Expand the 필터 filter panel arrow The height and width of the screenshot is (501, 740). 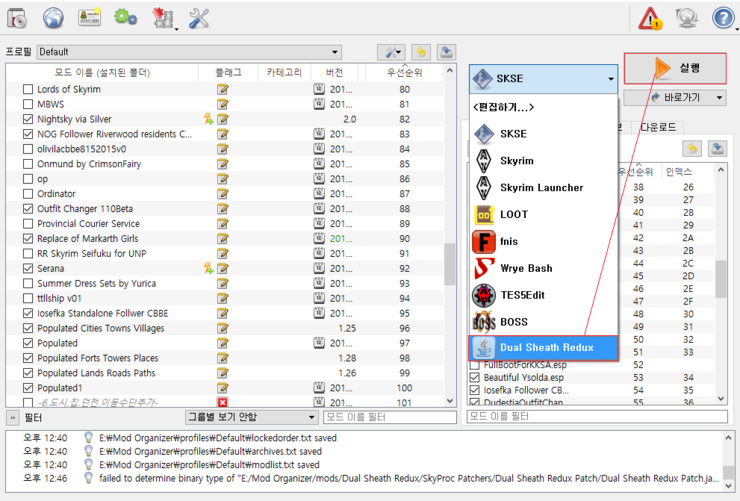click(13, 418)
